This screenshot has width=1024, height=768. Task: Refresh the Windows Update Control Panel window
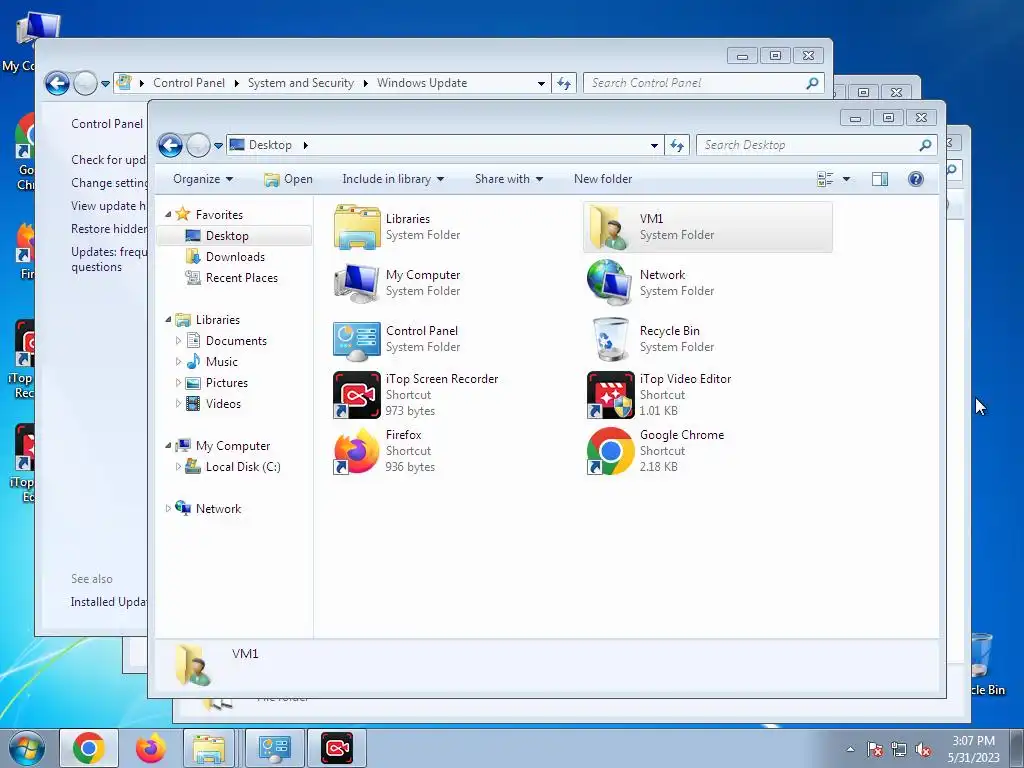564,83
